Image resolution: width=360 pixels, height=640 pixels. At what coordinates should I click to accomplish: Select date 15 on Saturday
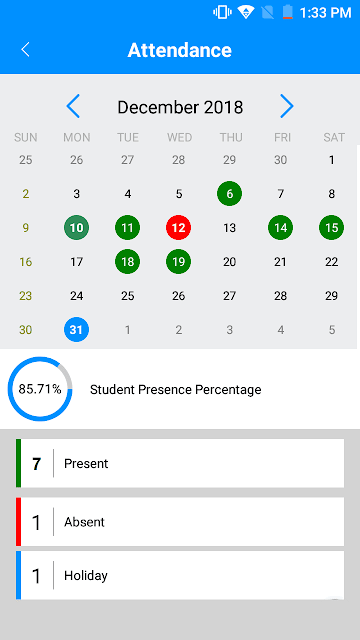tap(331, 228)
